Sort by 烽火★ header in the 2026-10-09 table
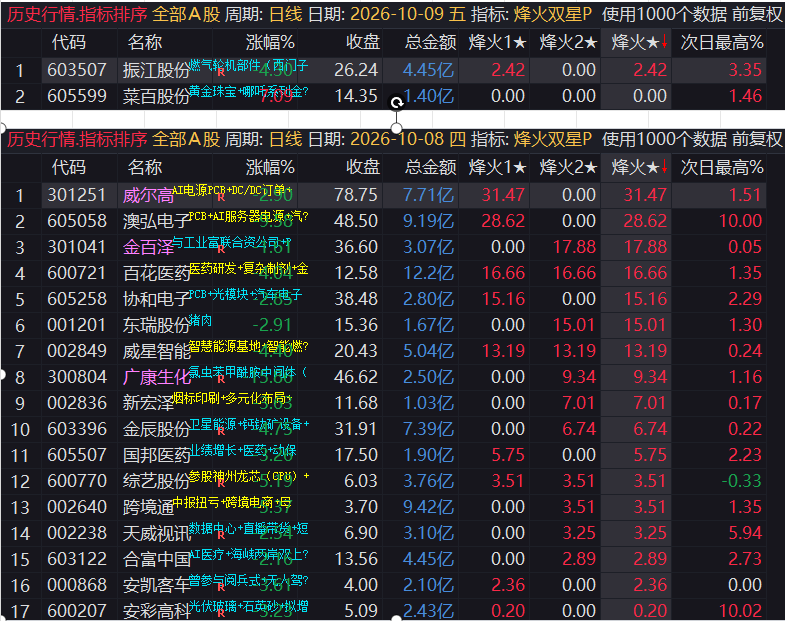 pos(635,43)
